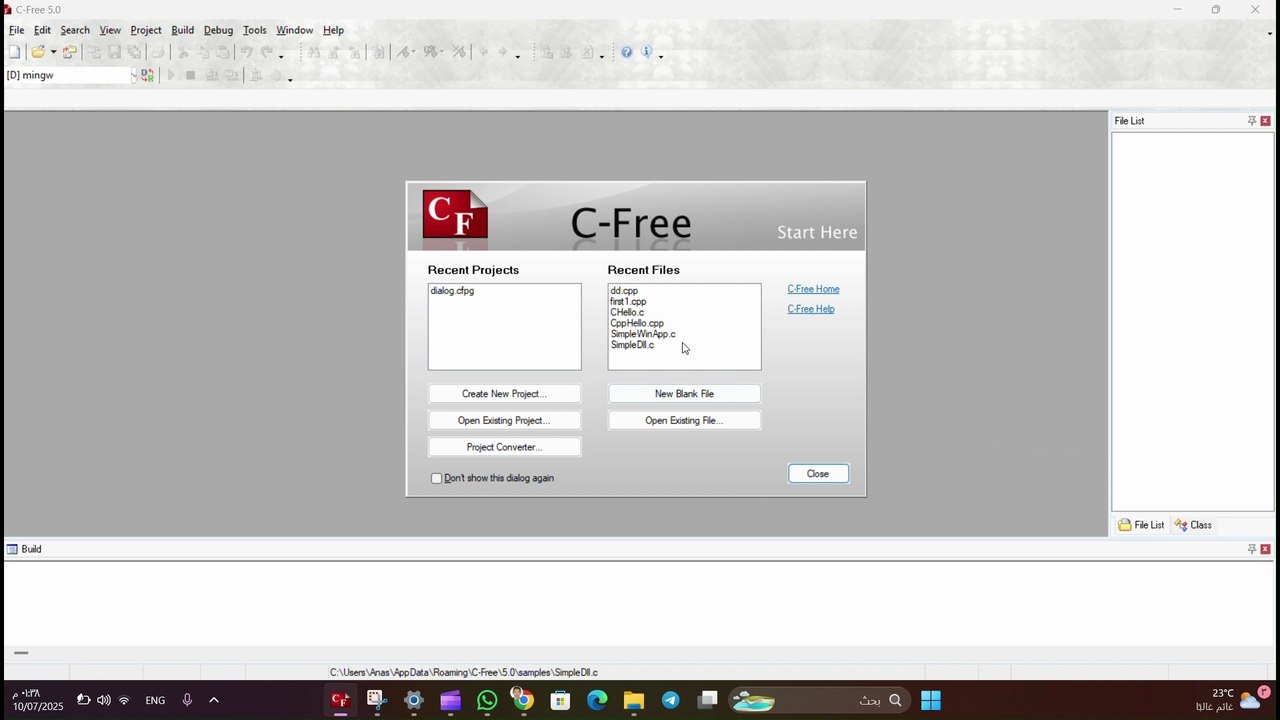Open Telegram from the taskbar
1280x720 pixels.
pos(670,700)
